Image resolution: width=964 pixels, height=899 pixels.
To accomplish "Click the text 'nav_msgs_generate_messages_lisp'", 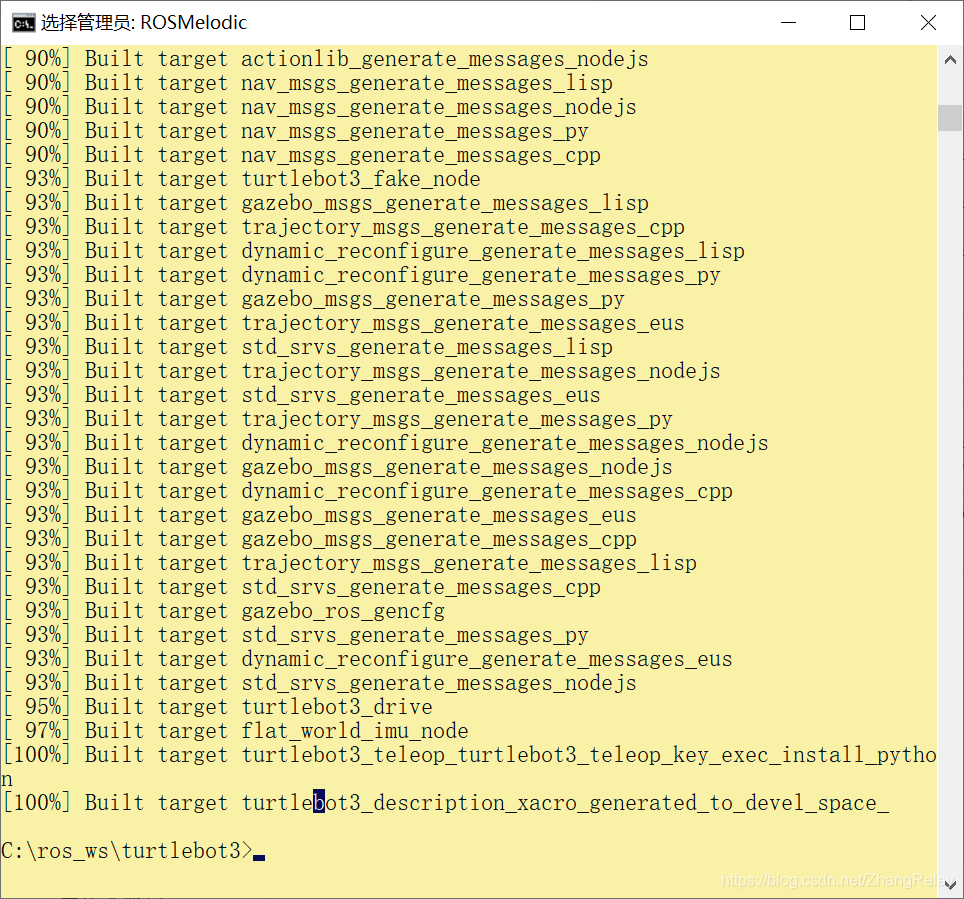I will tap(427, 84).
